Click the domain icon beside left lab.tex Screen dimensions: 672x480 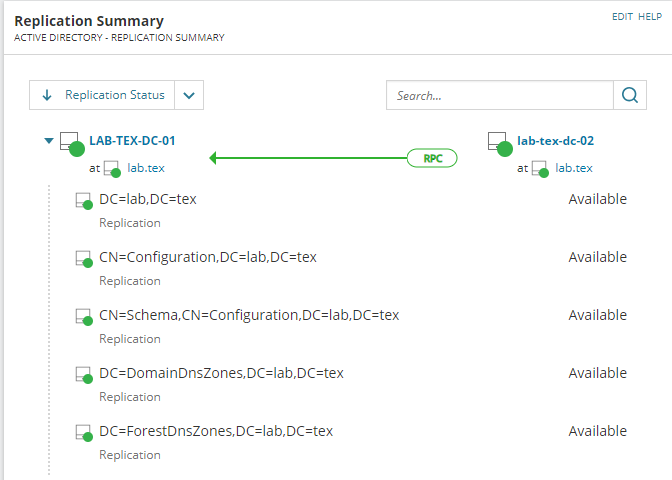pyautogui.click(x=113, y=169)
